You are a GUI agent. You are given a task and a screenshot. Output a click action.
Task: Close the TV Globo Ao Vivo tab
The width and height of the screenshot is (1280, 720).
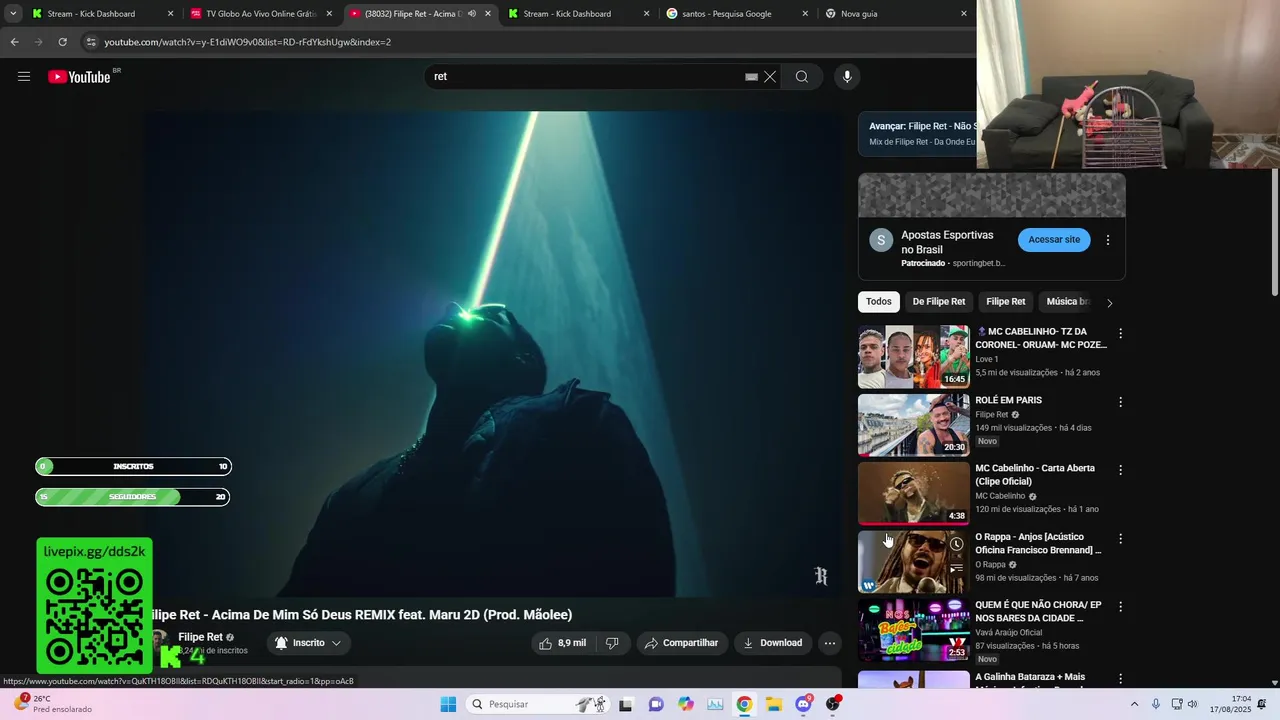click(329, 14)
